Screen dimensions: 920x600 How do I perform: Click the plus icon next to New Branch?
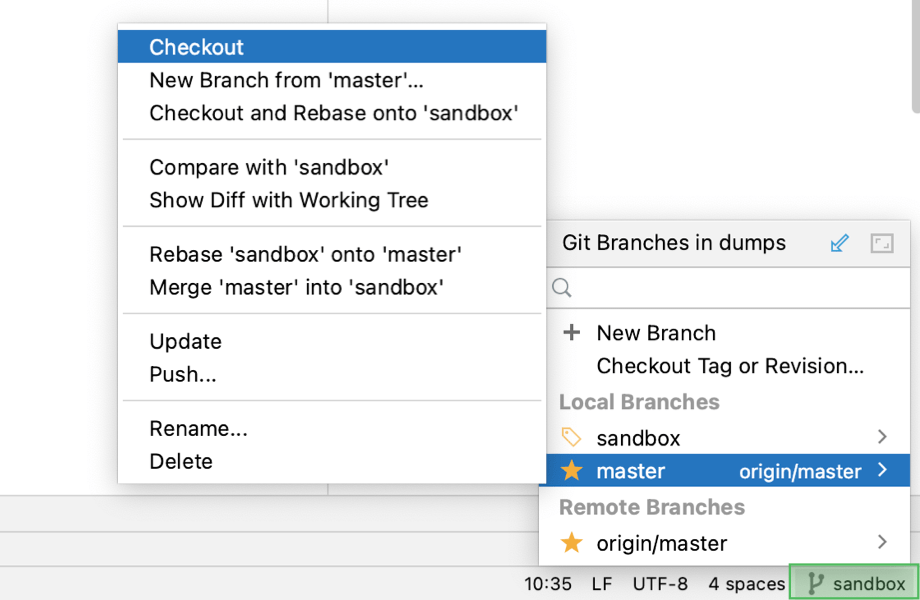pos(571,333)
